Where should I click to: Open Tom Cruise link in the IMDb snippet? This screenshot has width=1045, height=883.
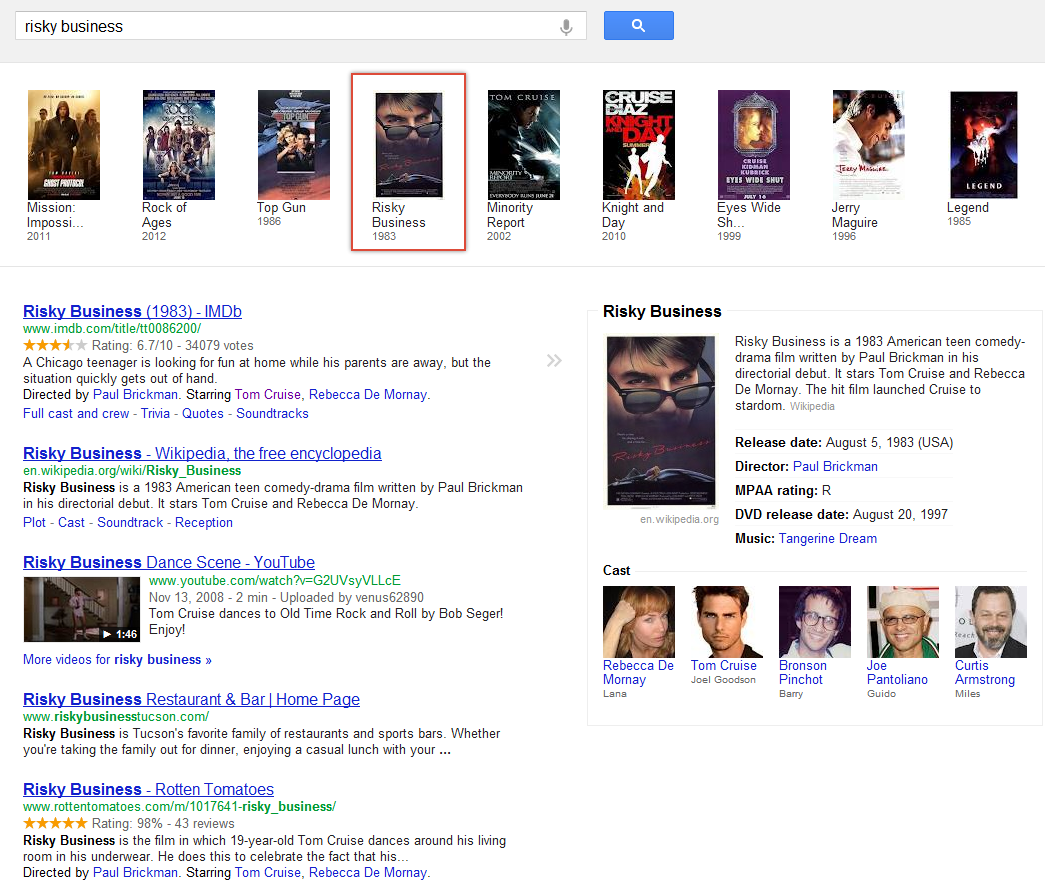267,395
